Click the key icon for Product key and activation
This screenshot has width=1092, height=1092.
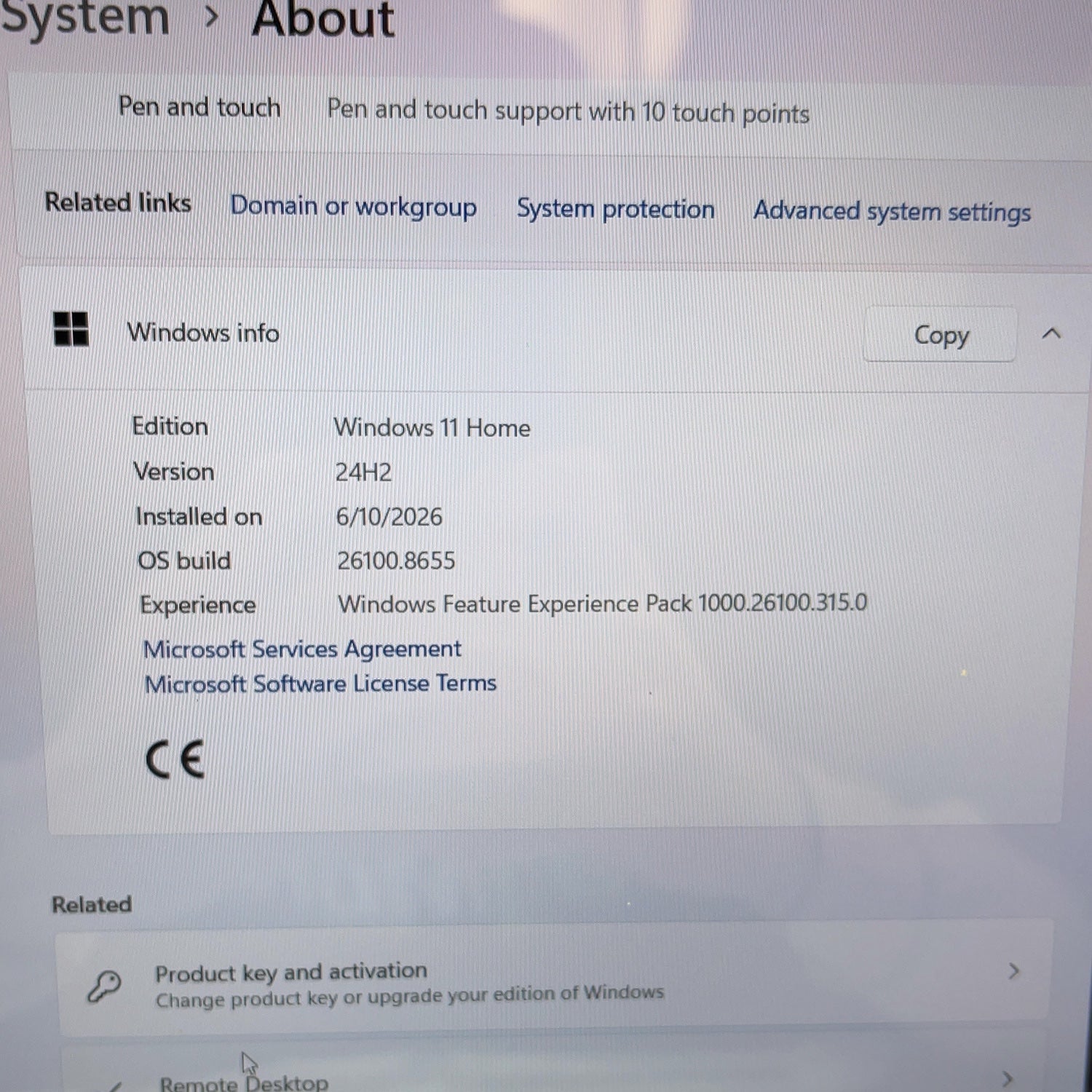104,986
